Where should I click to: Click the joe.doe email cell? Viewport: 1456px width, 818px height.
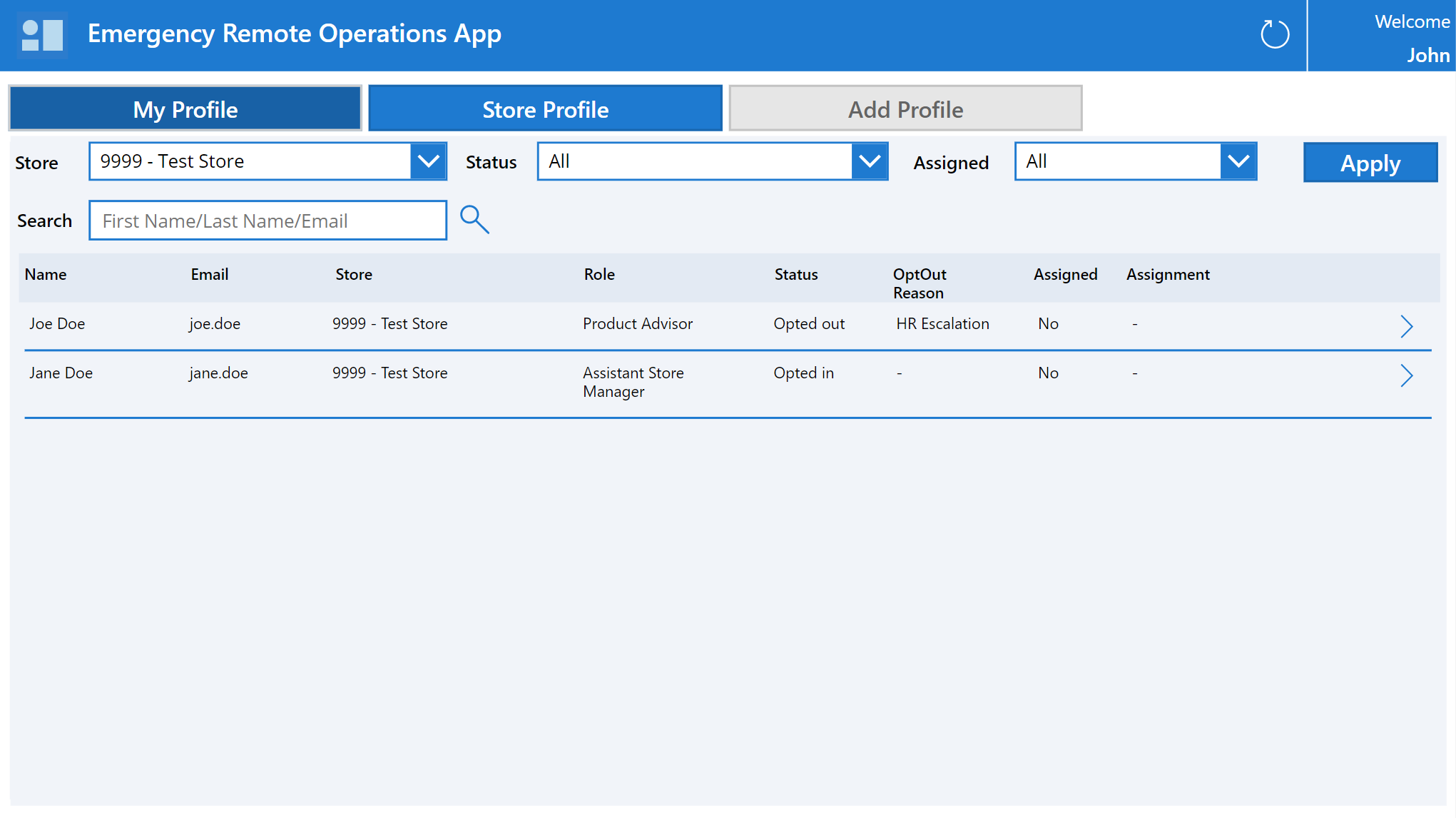point(214,323)
